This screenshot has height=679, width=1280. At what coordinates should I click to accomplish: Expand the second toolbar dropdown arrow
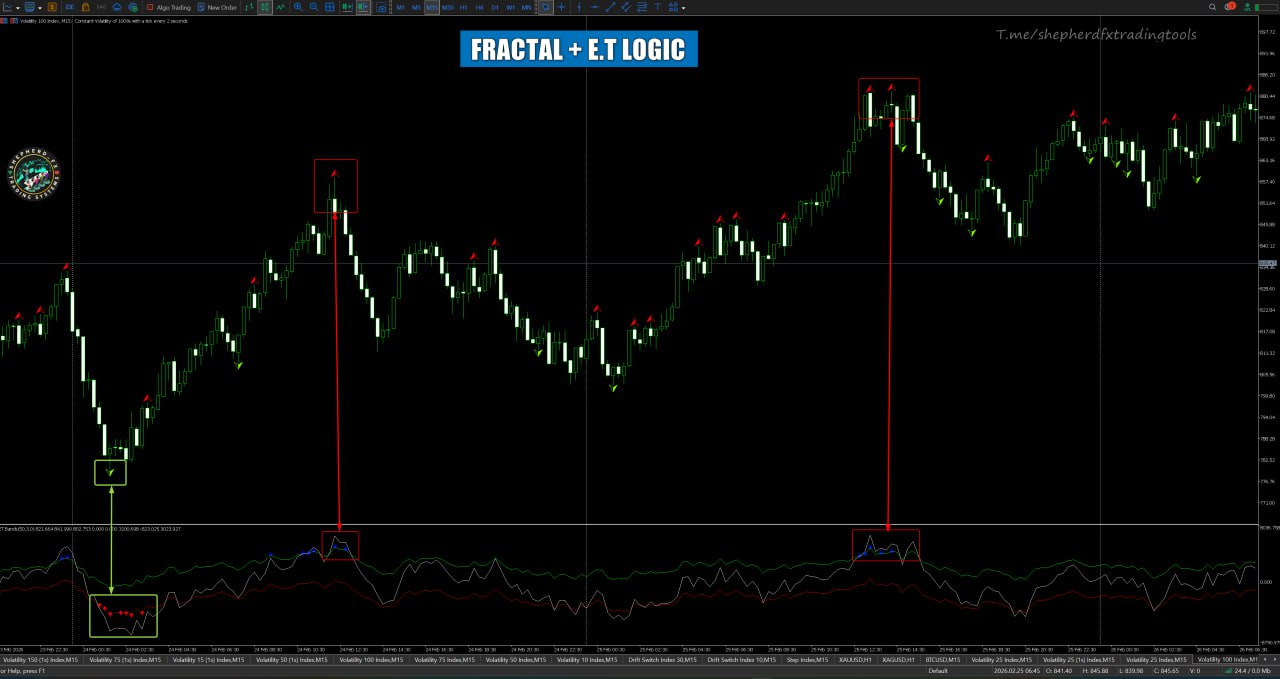41,7
